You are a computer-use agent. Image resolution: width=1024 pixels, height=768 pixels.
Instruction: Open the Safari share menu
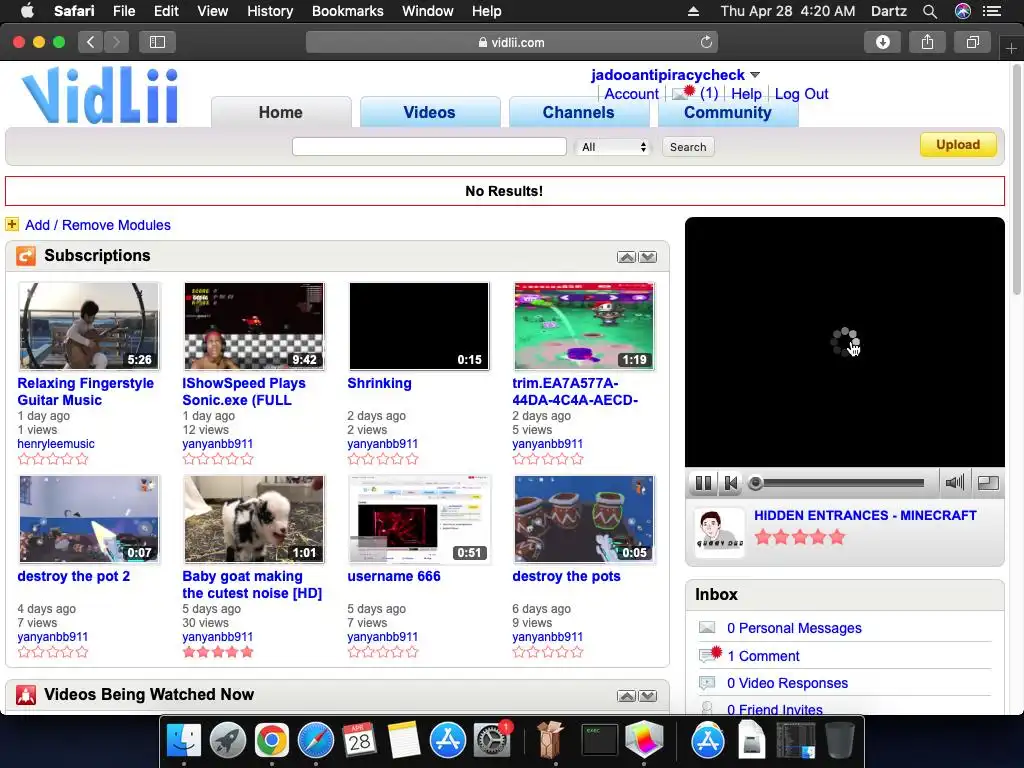(927, 42)
